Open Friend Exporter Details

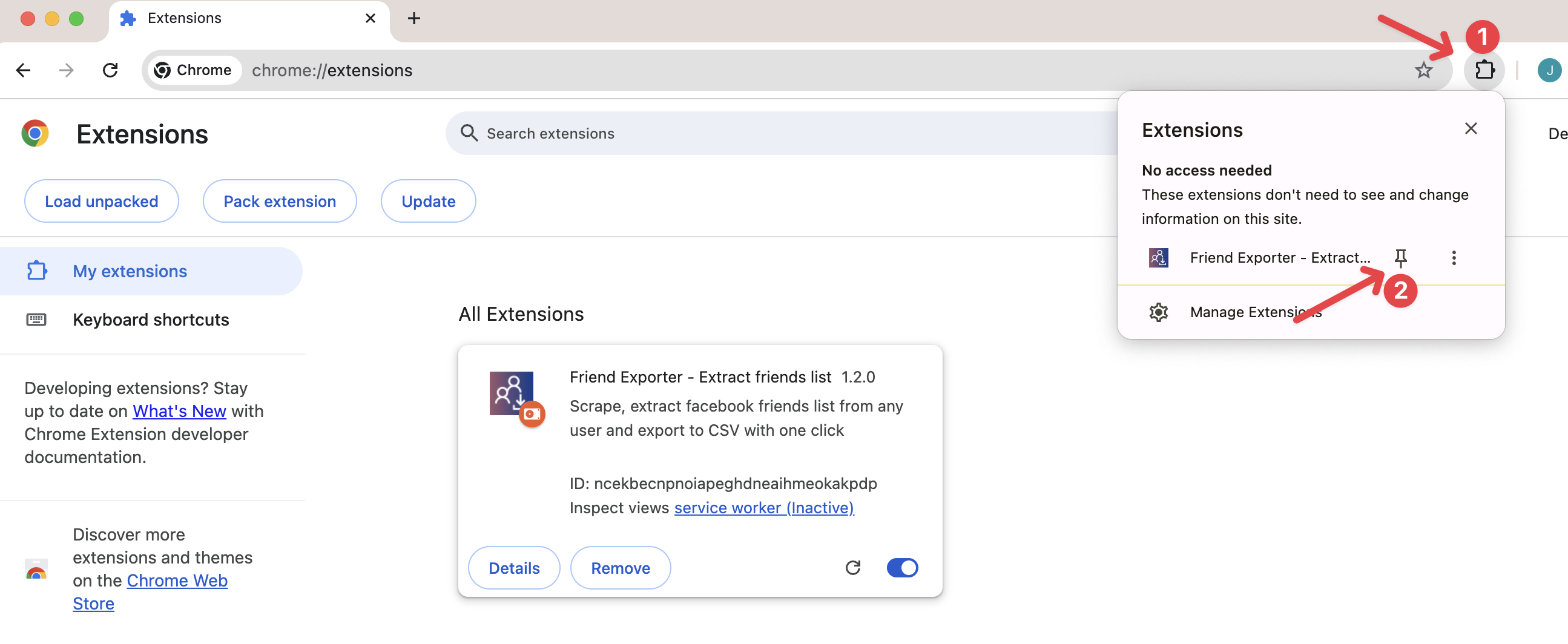514,568
